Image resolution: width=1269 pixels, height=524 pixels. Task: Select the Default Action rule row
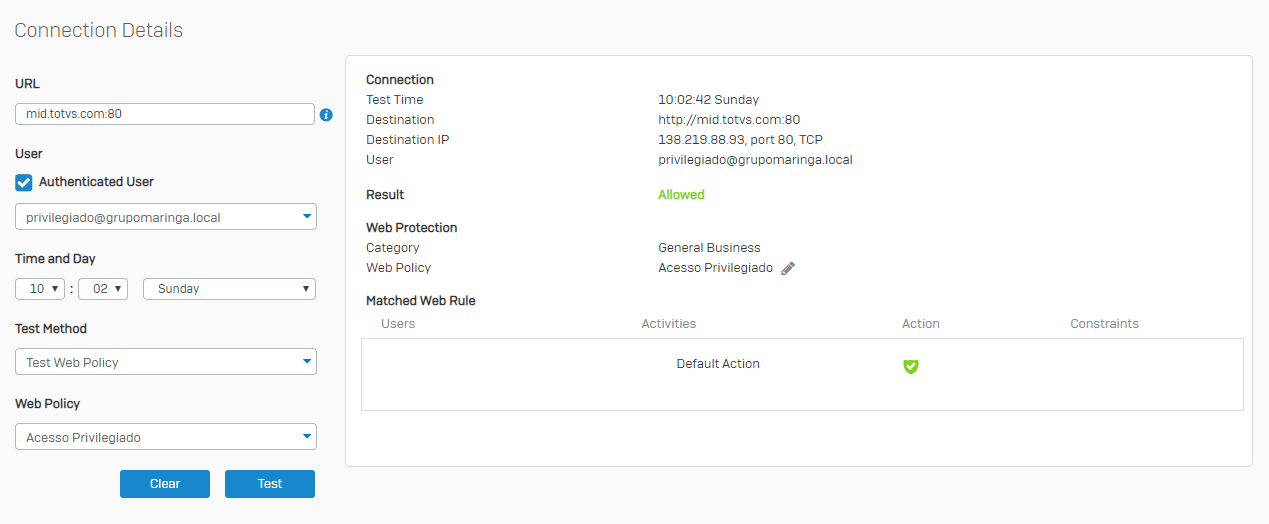click(718, 364)
